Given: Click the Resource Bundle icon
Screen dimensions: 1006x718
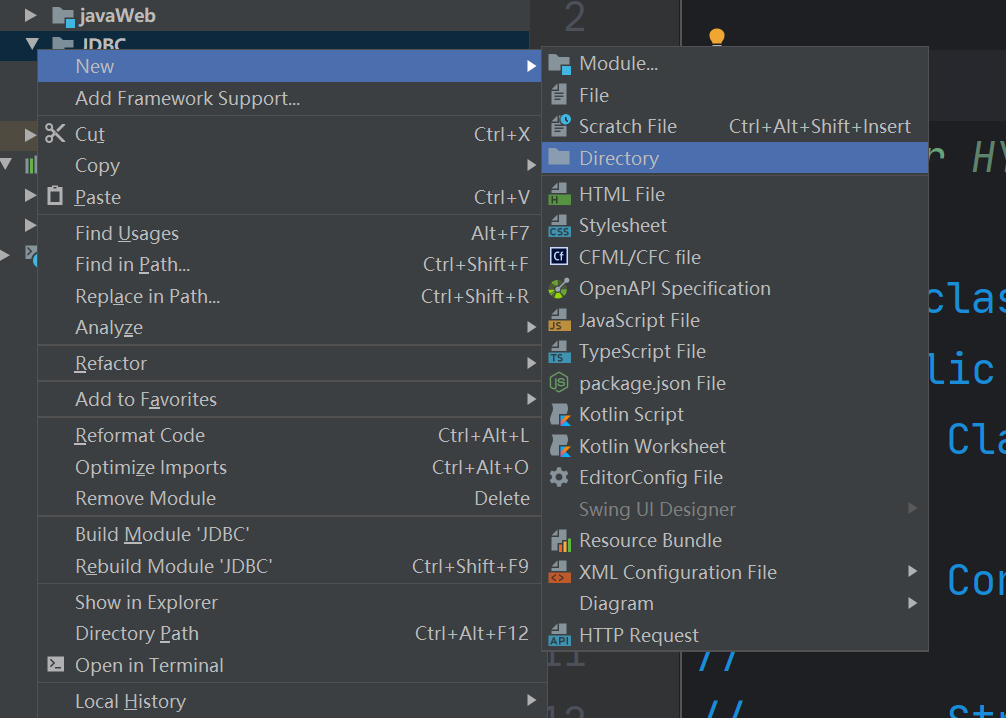Looking at the screenshot, I should 559,541.
